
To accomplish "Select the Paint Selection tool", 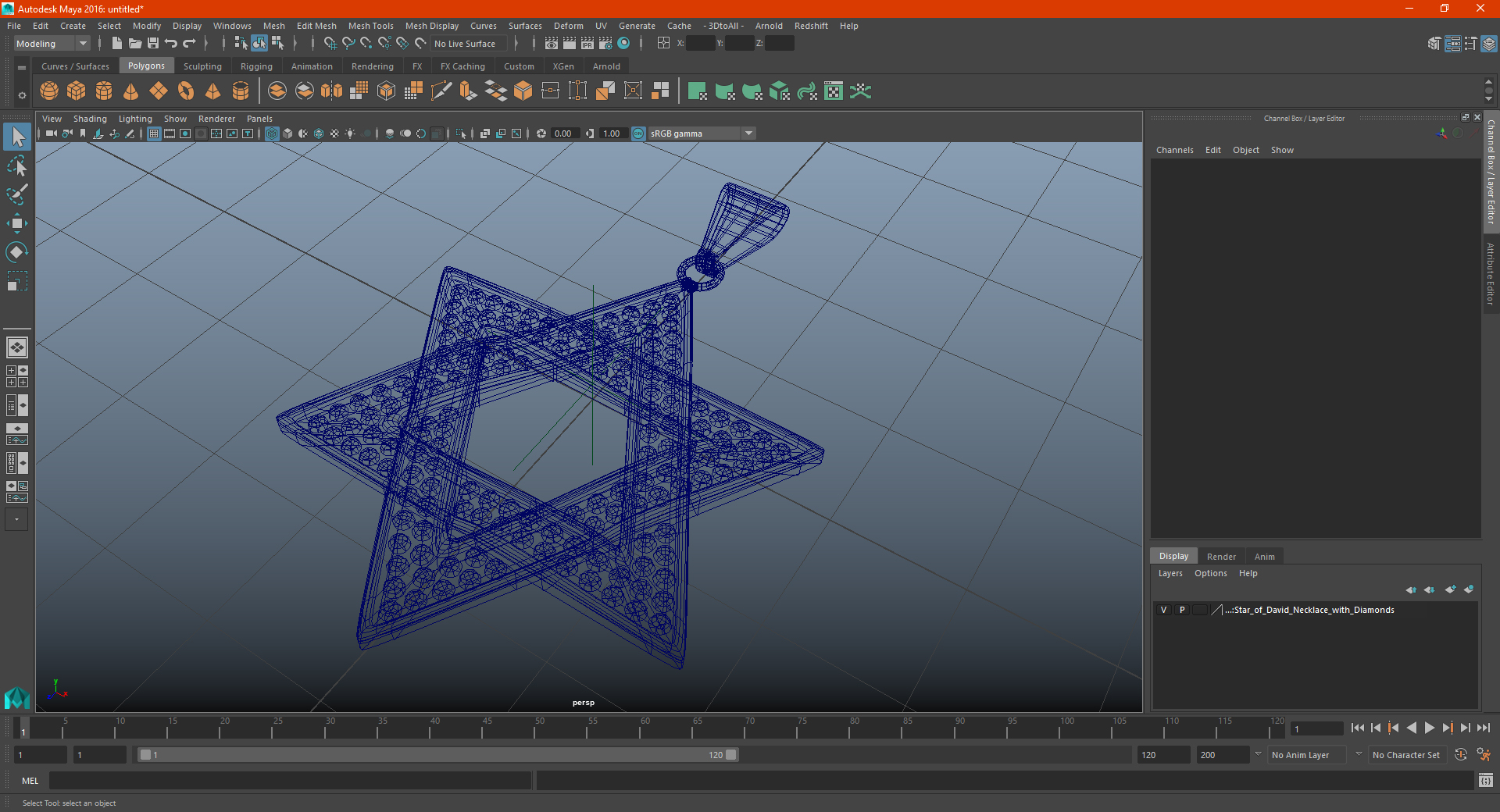I will [x=17, y=194].
